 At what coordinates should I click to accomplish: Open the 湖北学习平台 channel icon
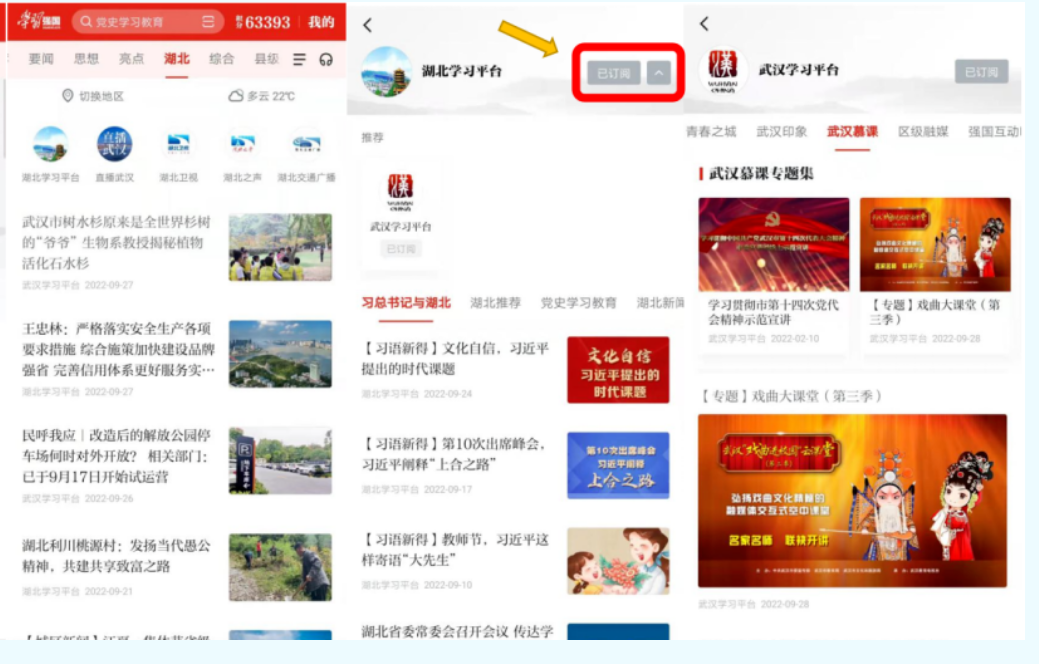[50, 145]
